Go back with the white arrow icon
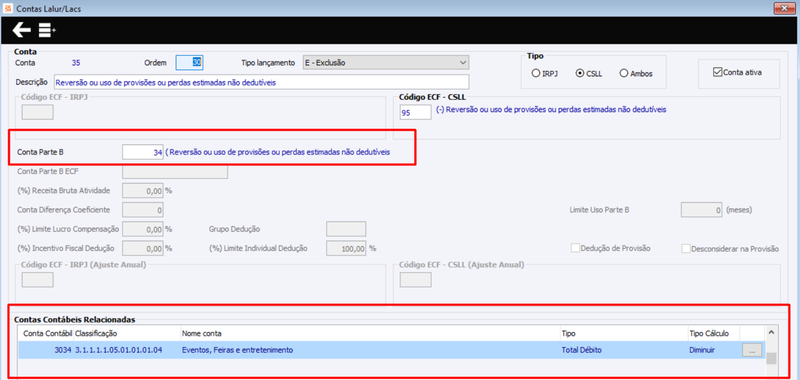Screen dimensions: 800x380 pyautogui.click(x=21, y=30)
